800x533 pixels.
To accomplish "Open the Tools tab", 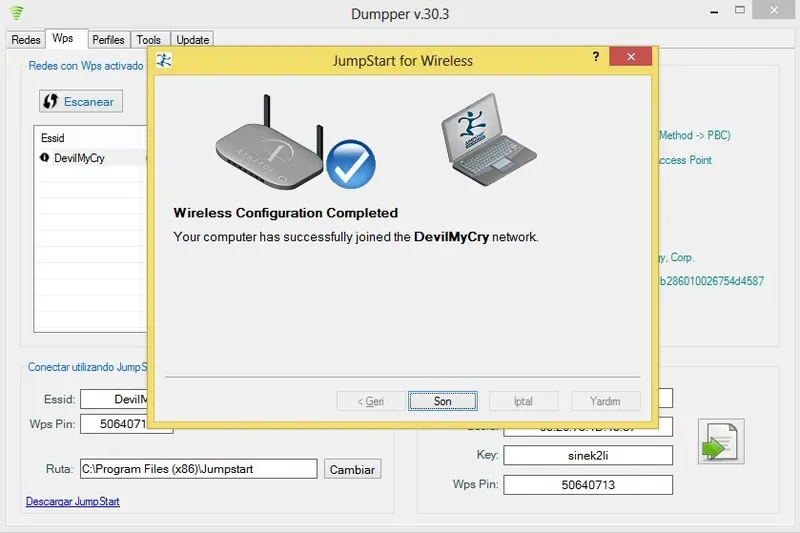I will (148, 40).
